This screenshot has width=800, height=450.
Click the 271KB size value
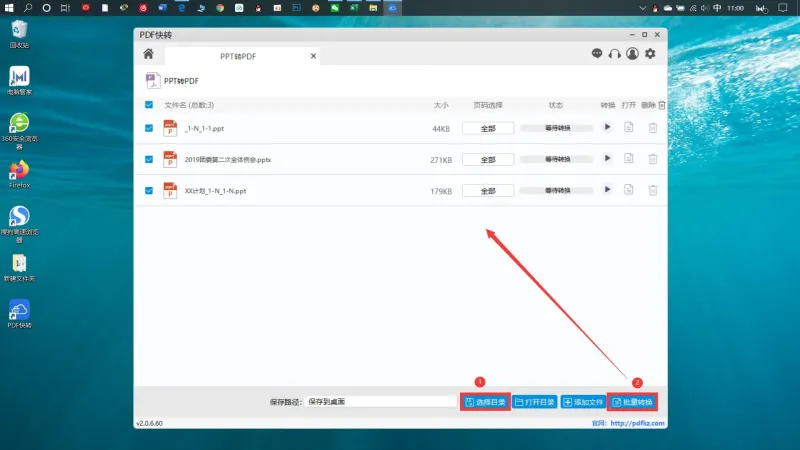(441, 160)
